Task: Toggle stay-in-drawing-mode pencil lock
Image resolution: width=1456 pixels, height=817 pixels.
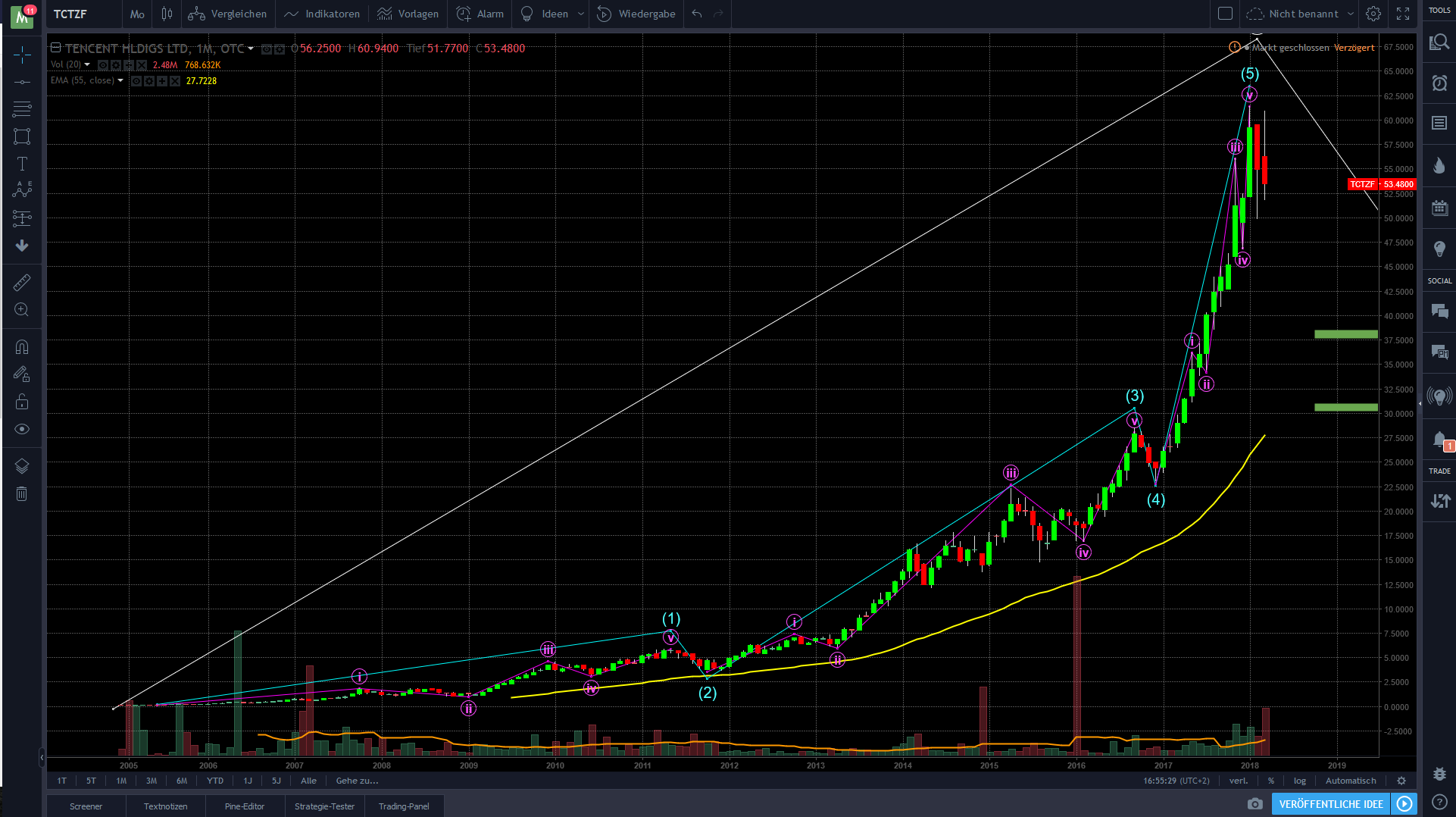Action: (22, 374)
